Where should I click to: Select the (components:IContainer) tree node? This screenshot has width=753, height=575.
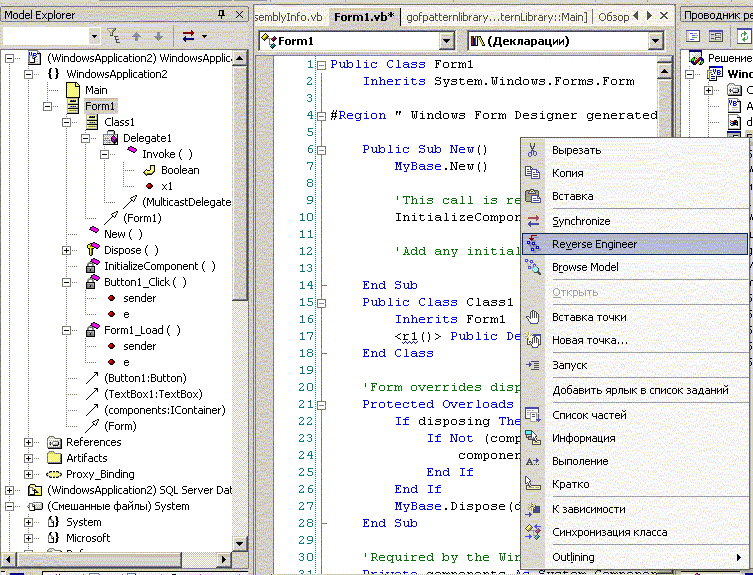(165, 410)
